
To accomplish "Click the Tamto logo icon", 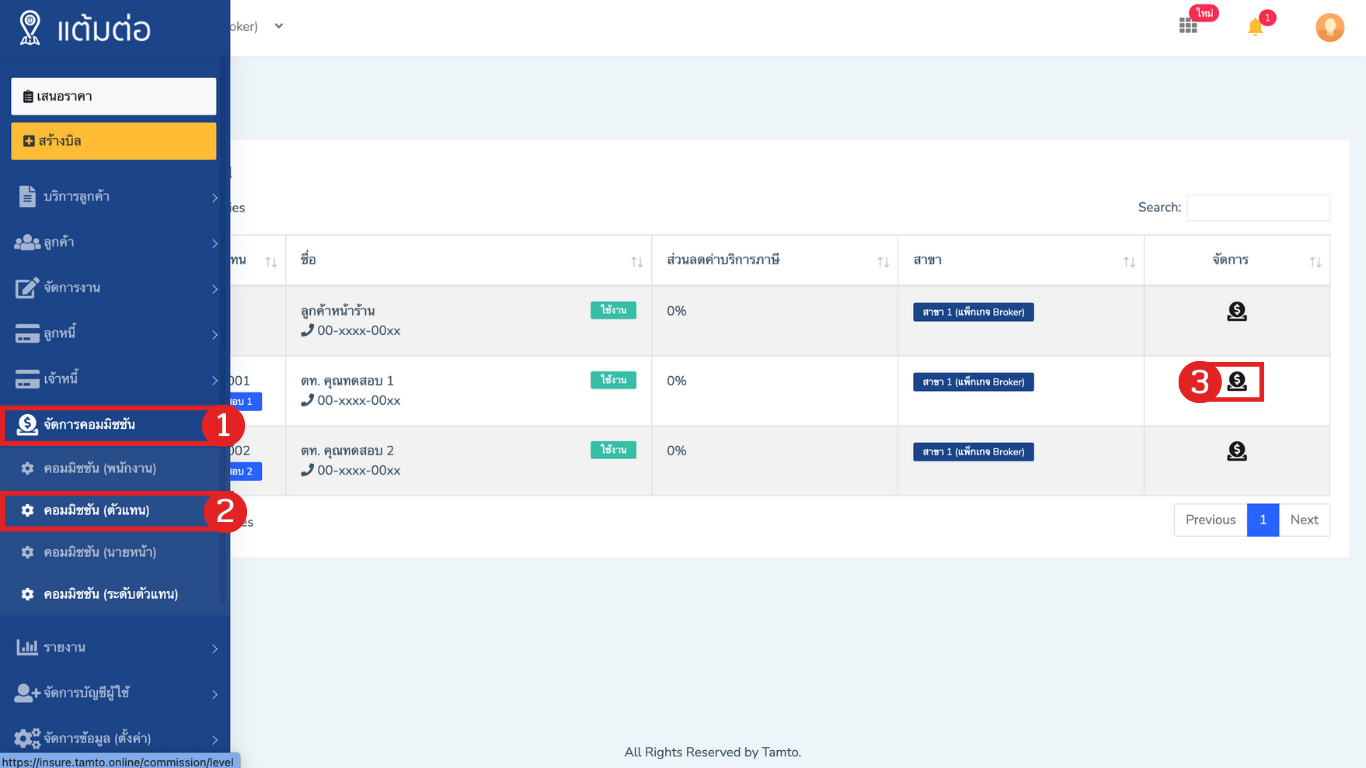I will [x=30, y=28].
